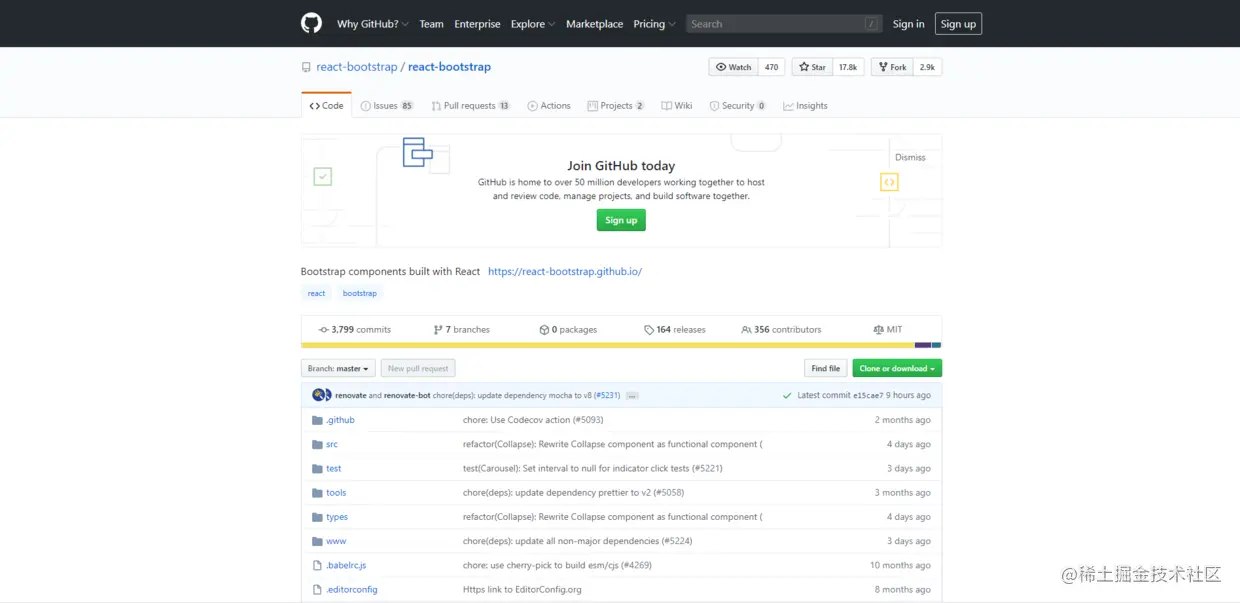The height and width of the screenshot is (603, 1240).
Task: Show language breakdown color bar
Action: tap(621, 345)
